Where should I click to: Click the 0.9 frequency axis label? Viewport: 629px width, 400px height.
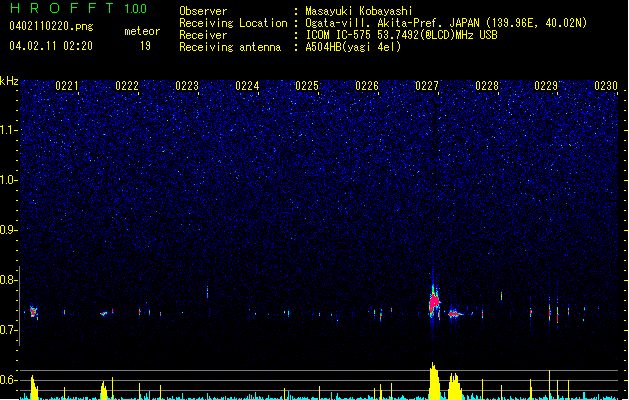pyautogui.click(x=8, y=230)
